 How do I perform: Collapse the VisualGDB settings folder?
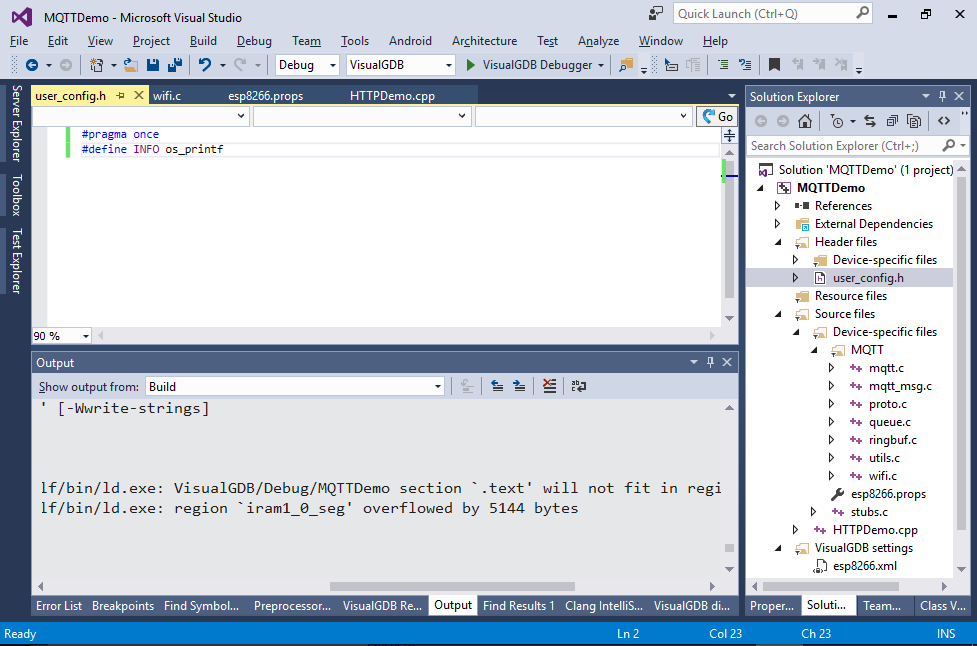pyautogui.click(x=778, y=548)
